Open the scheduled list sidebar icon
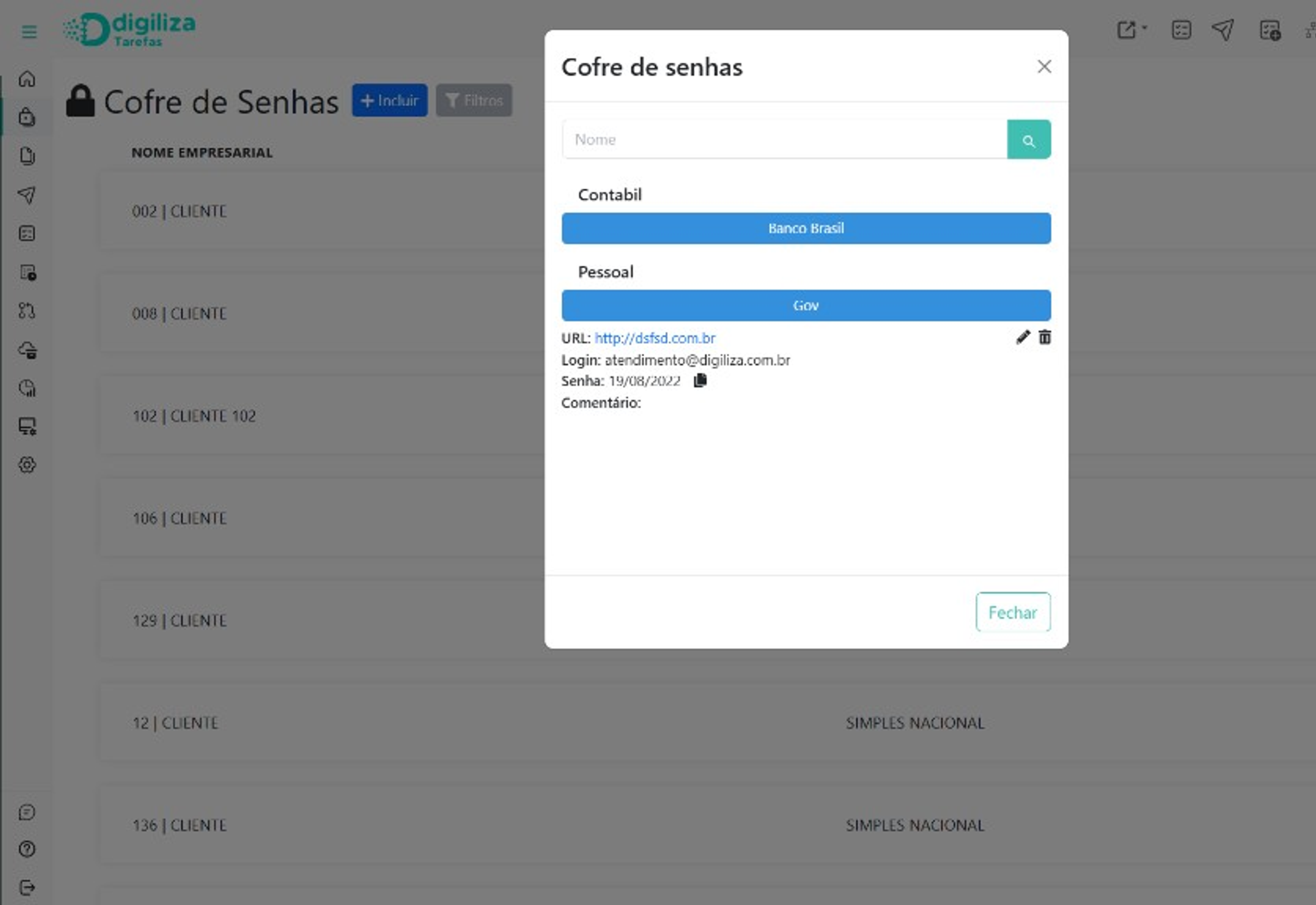Image resolution: width=1316 pixels, height=905 pixels. (x=27, y=272)
